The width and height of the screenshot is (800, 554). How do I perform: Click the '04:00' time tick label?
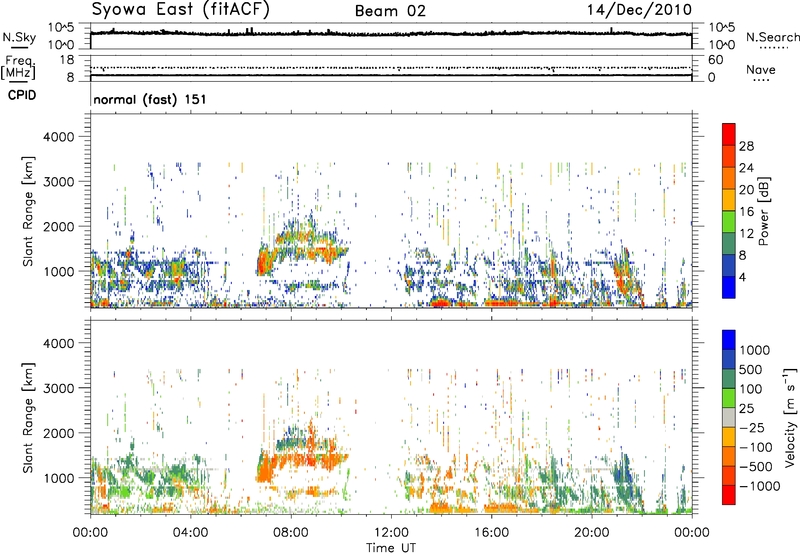190,533
